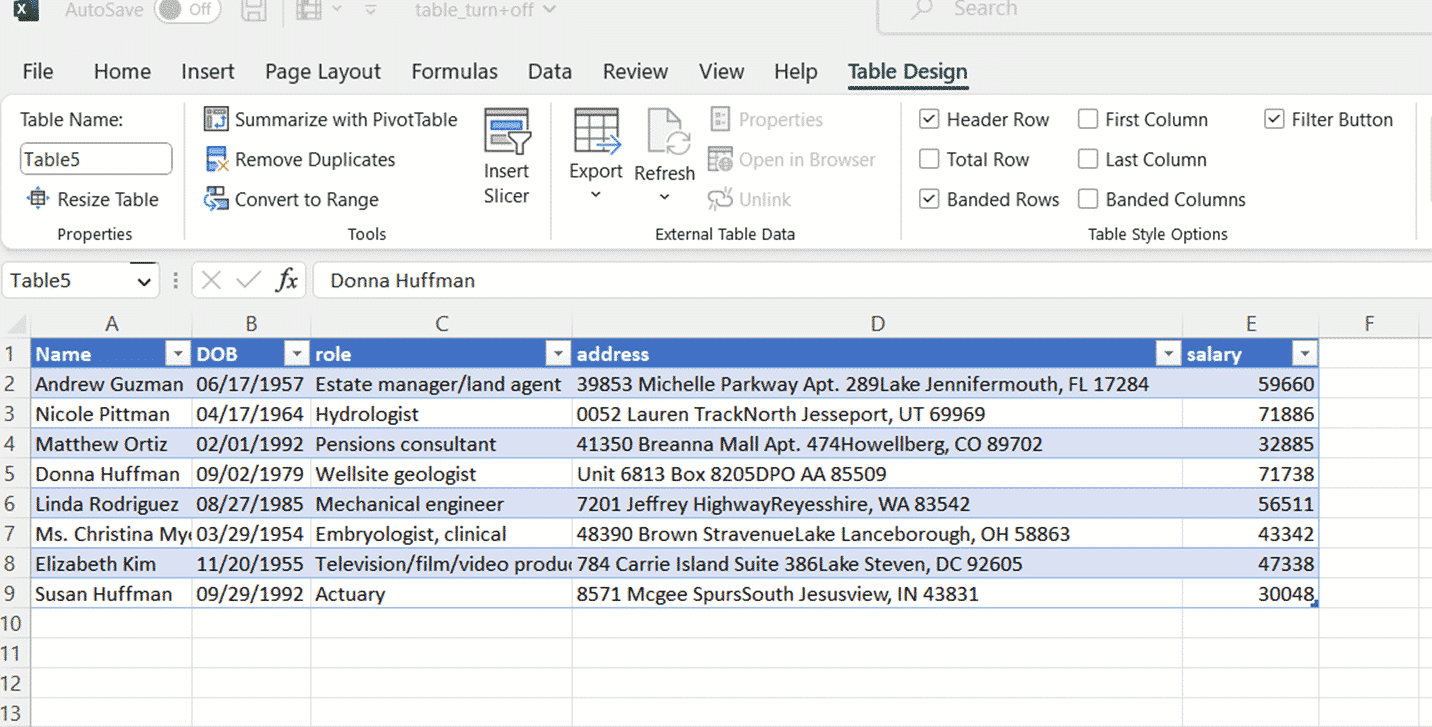The width and height of the screenshot is (1432, 727).
Task: Open the Insert Function (fx) dialog
Action: click(x=287, y=281)
